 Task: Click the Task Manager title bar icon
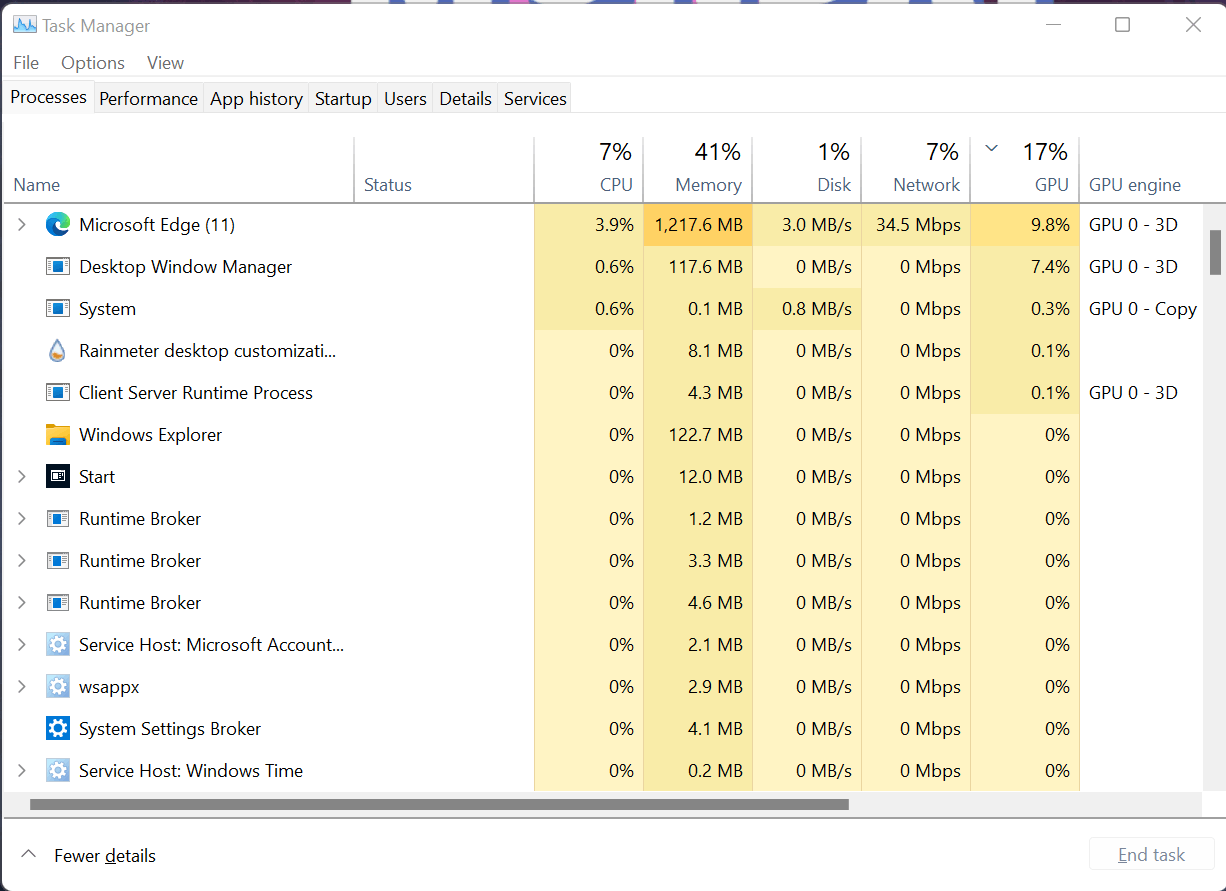[25, 25]
